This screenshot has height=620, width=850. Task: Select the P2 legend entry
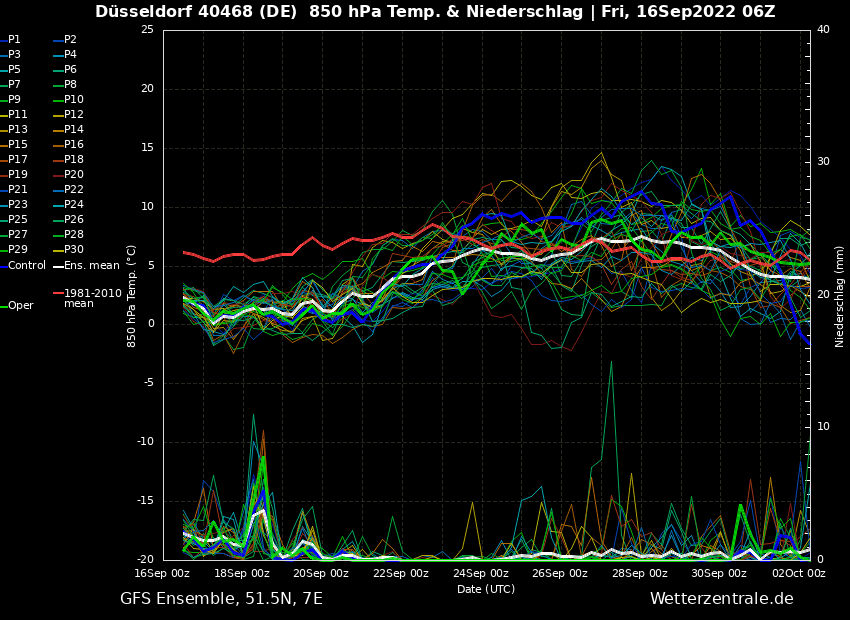coord(70,40)
